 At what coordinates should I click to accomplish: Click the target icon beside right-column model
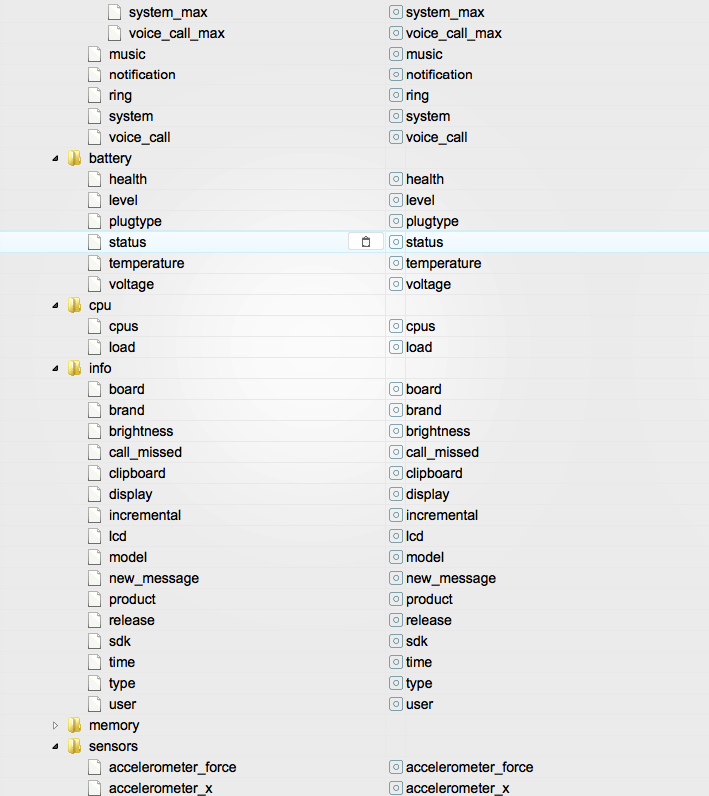[396, 557]
